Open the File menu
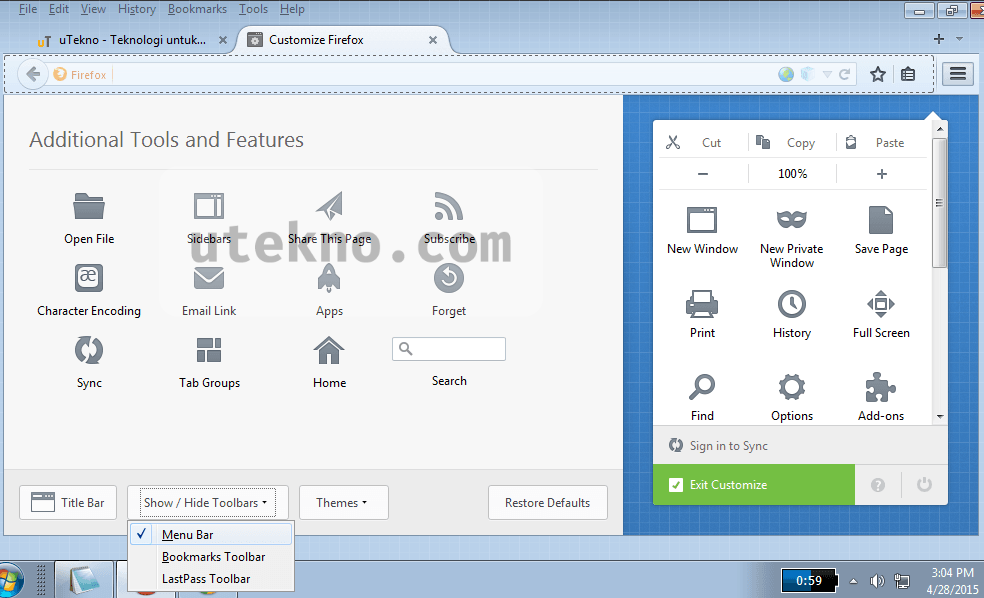984x598 pixels. click(x=28, y=9)
